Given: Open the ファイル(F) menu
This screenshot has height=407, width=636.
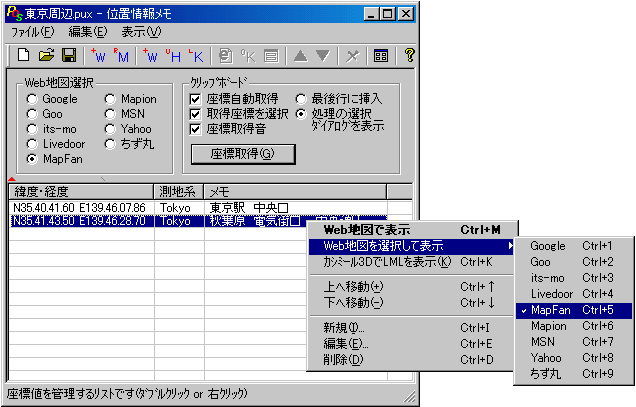Looking at the screenshot, I should tap(32, 32).
